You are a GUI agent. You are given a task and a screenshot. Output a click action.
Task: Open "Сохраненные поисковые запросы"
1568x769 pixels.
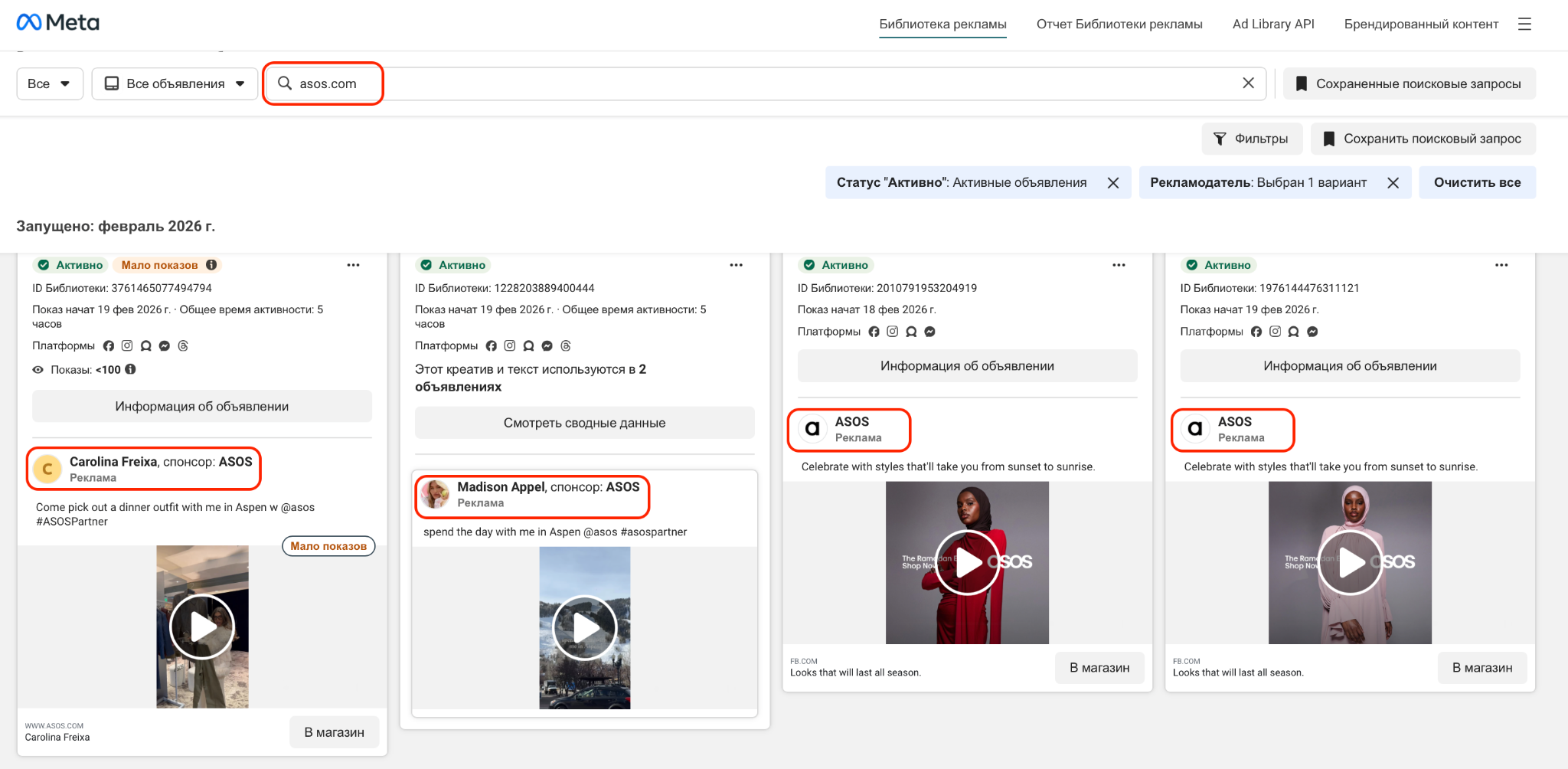click(1409, 83)
